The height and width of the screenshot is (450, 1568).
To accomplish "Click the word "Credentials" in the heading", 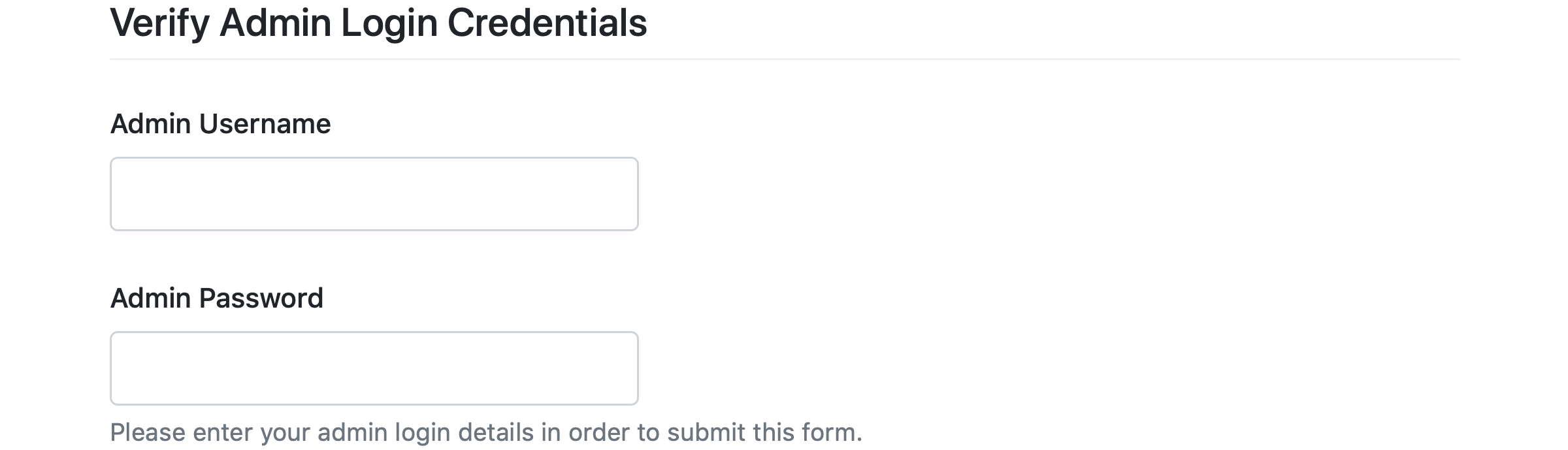I will tap(547, 24).
